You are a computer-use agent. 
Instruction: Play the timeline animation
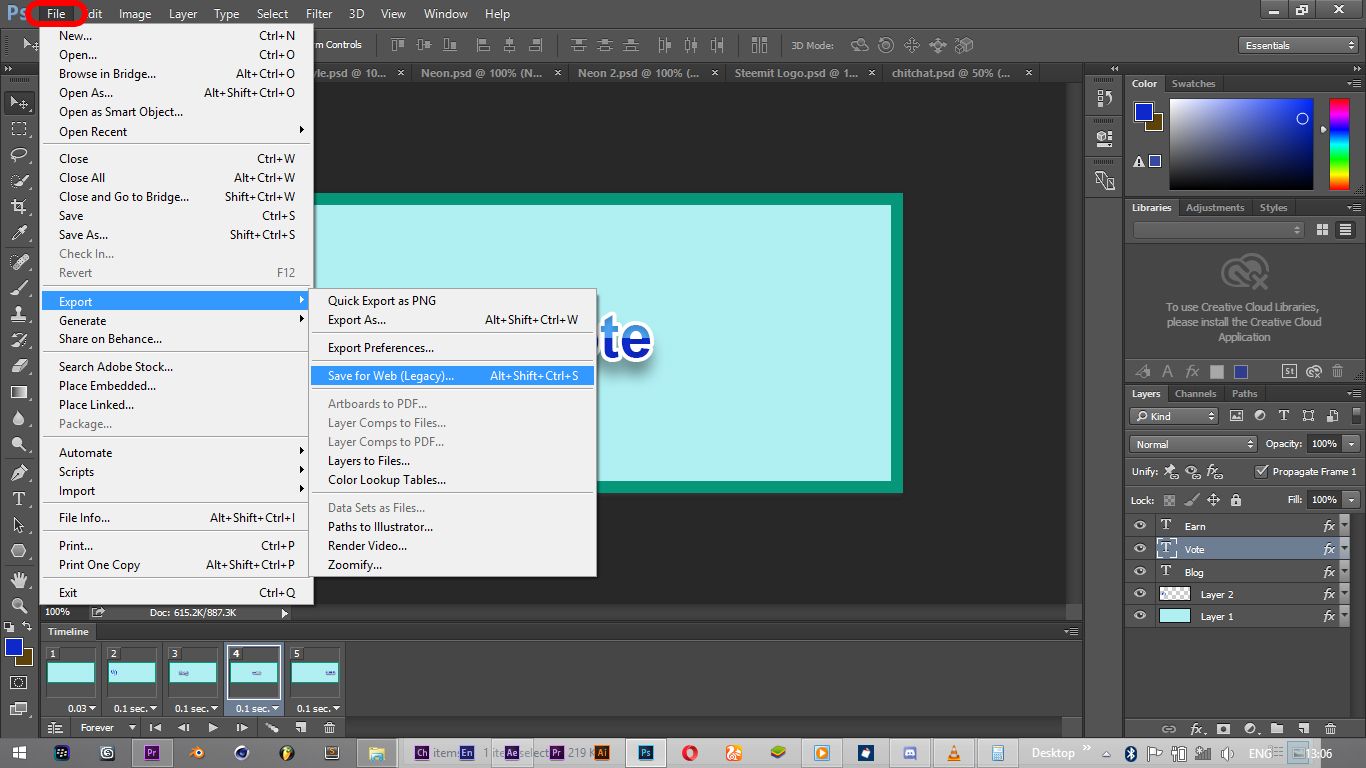click(212, 728)
